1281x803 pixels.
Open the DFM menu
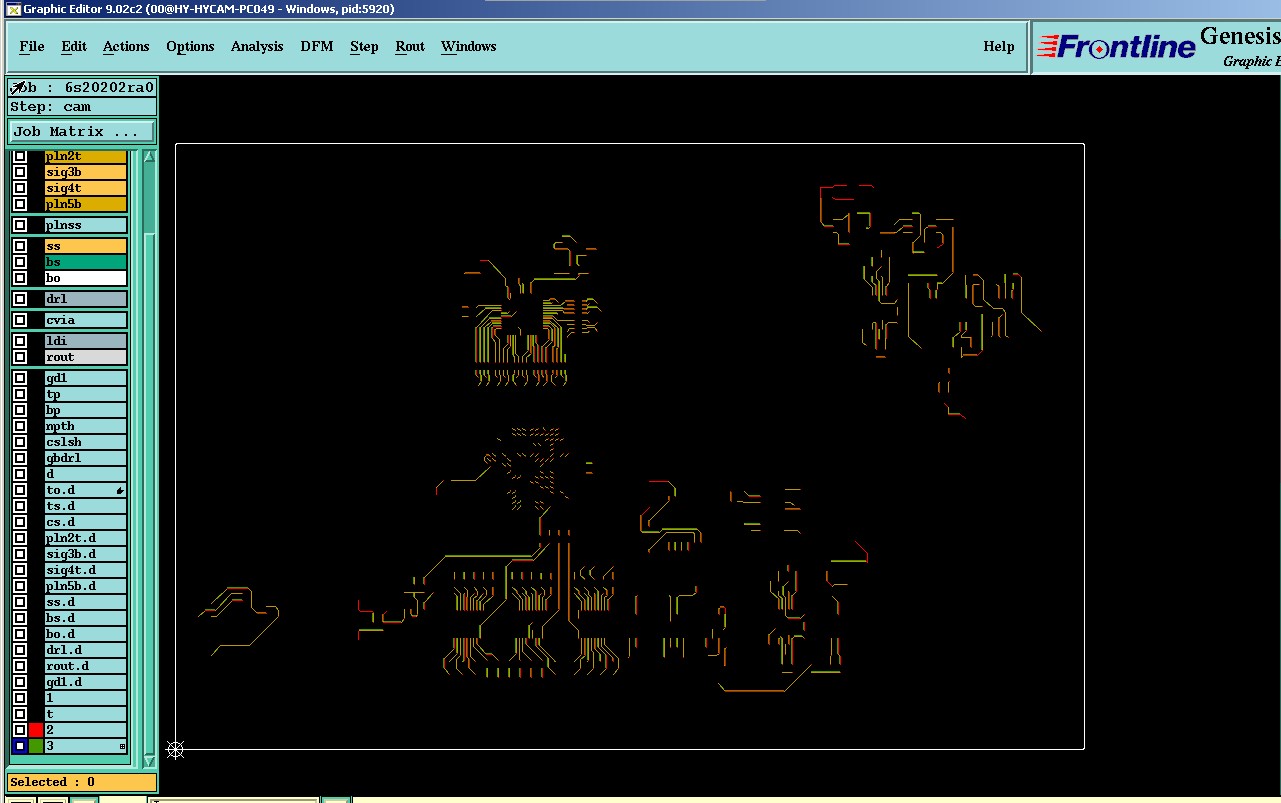(317, 46)
